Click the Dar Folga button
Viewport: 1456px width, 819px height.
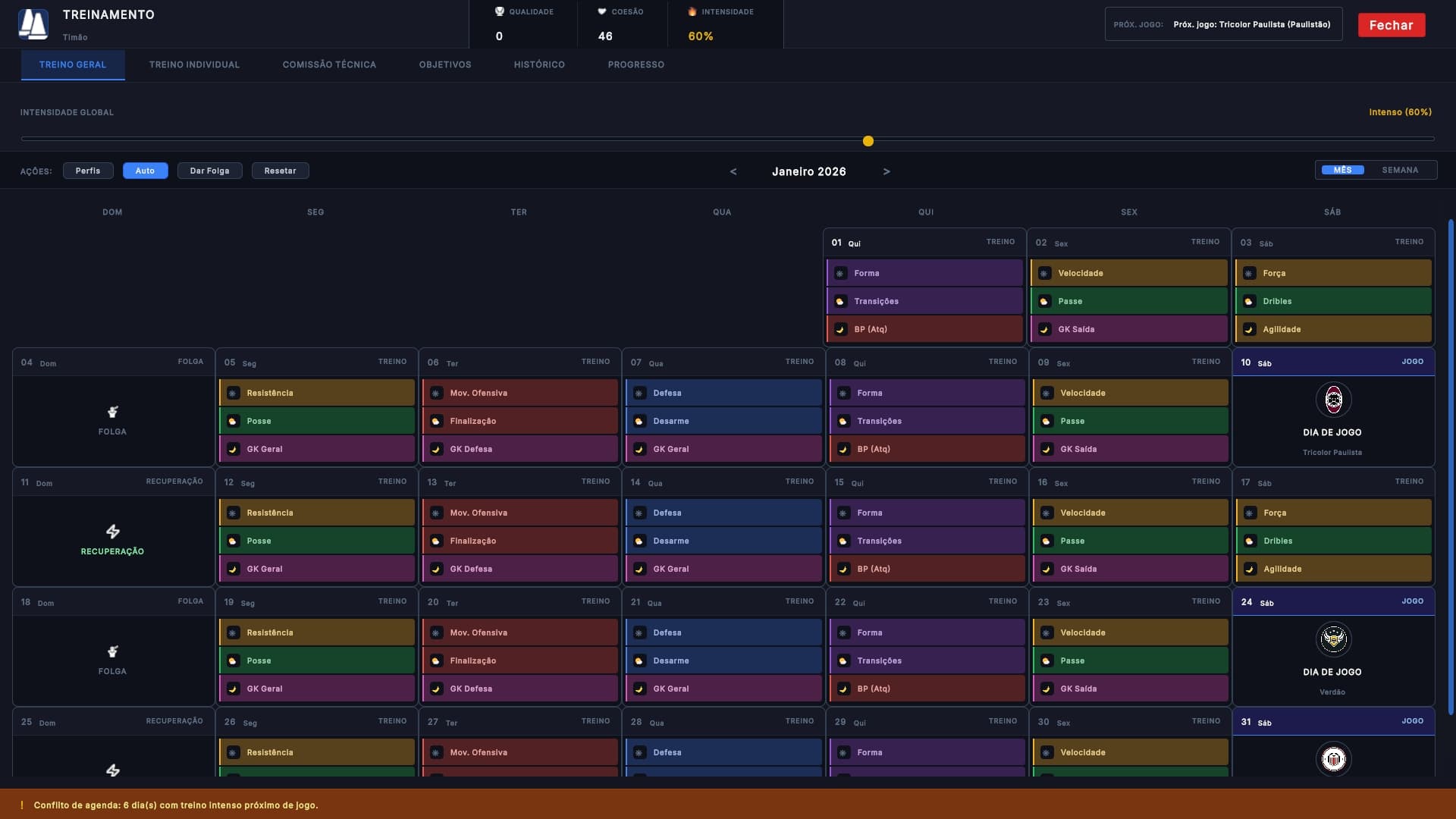[209, 171]
